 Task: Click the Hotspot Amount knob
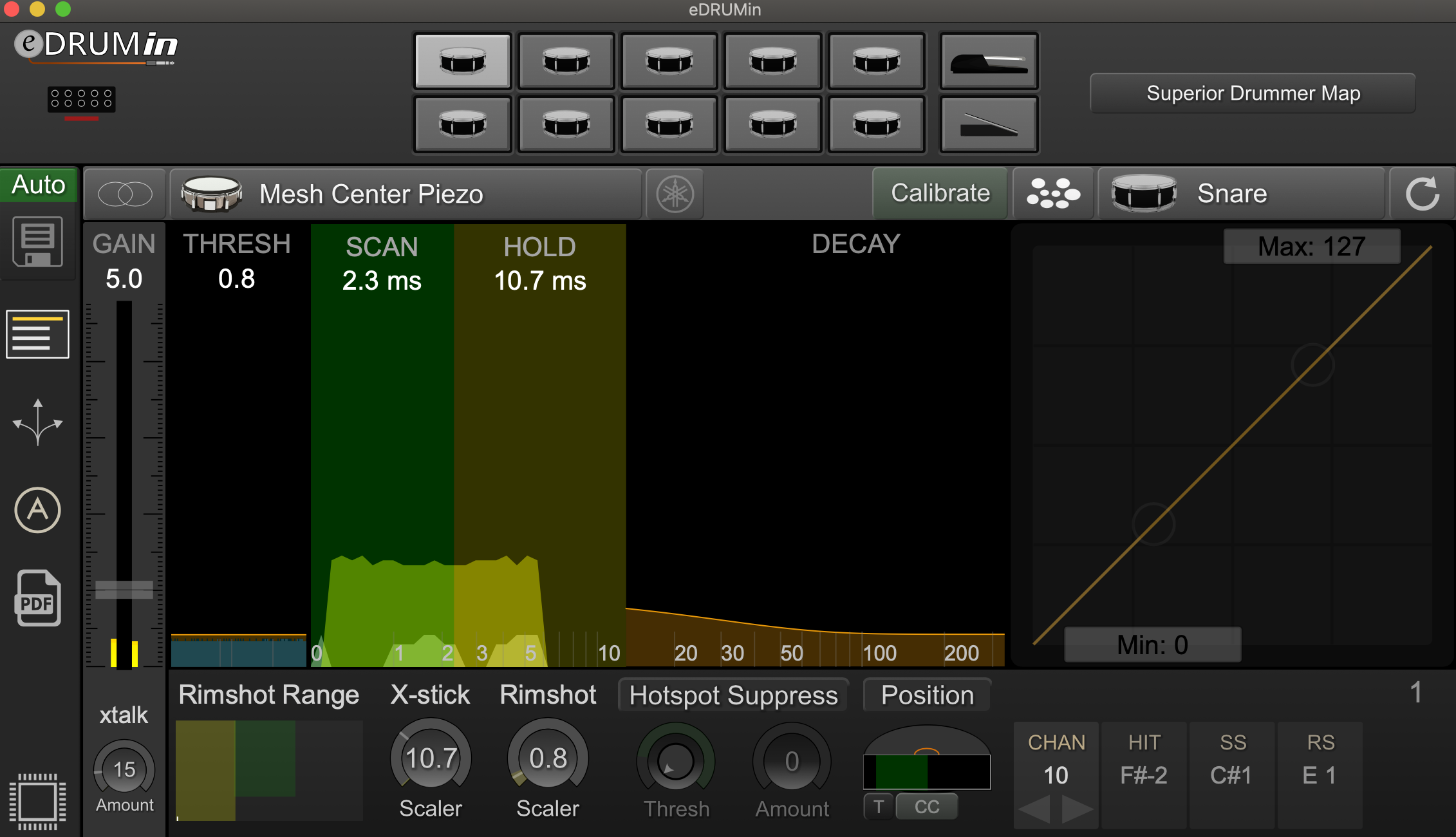point(792,761)
